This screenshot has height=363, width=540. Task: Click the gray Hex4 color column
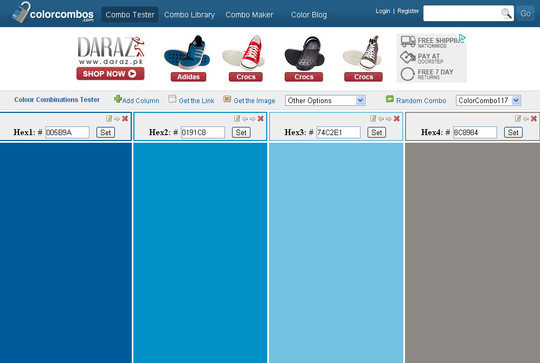point(472,253)
